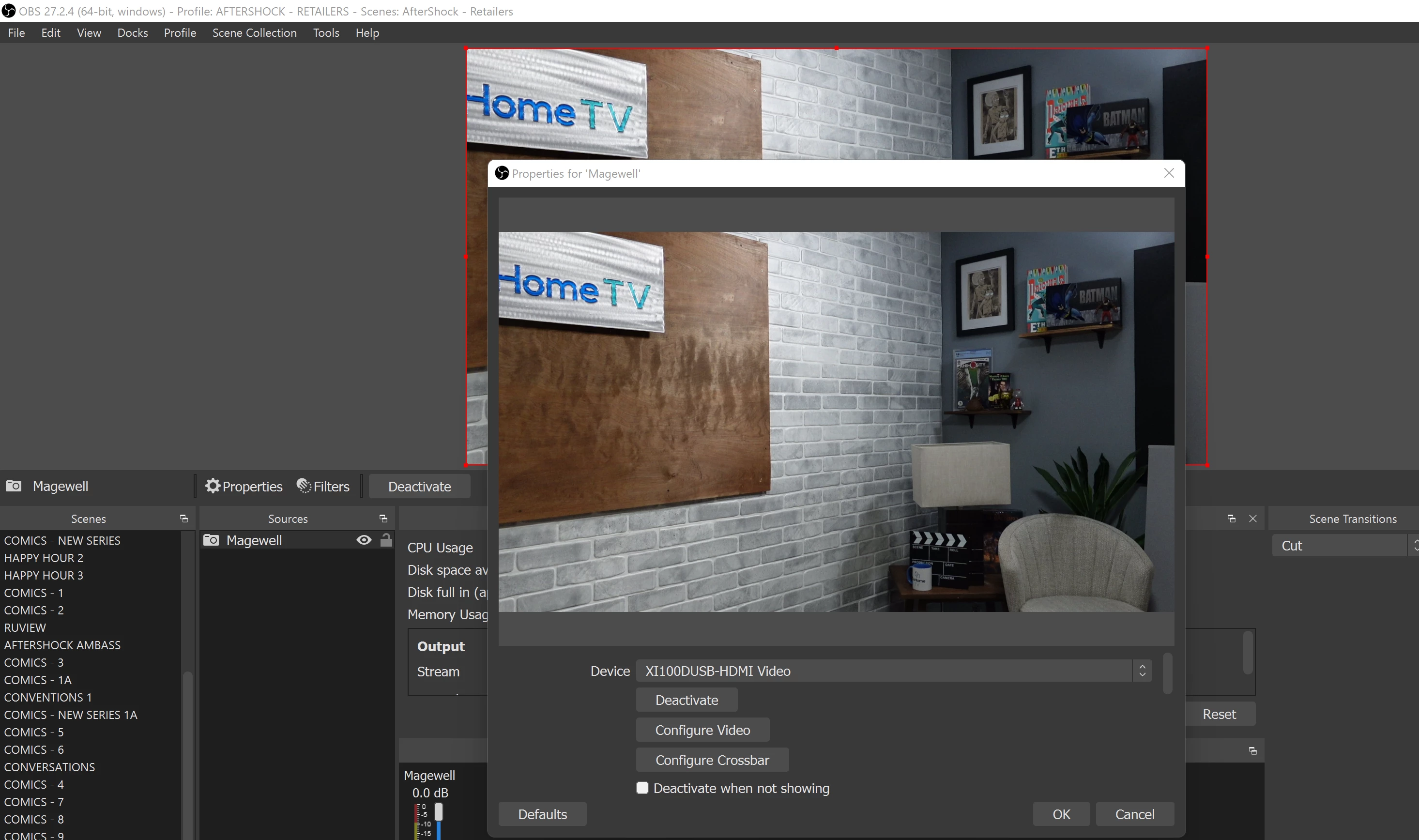The width and height of the screenshot is (1419, 840).
Task: Click the Magewell audio volume slider
Action: (x=439, y=812)
